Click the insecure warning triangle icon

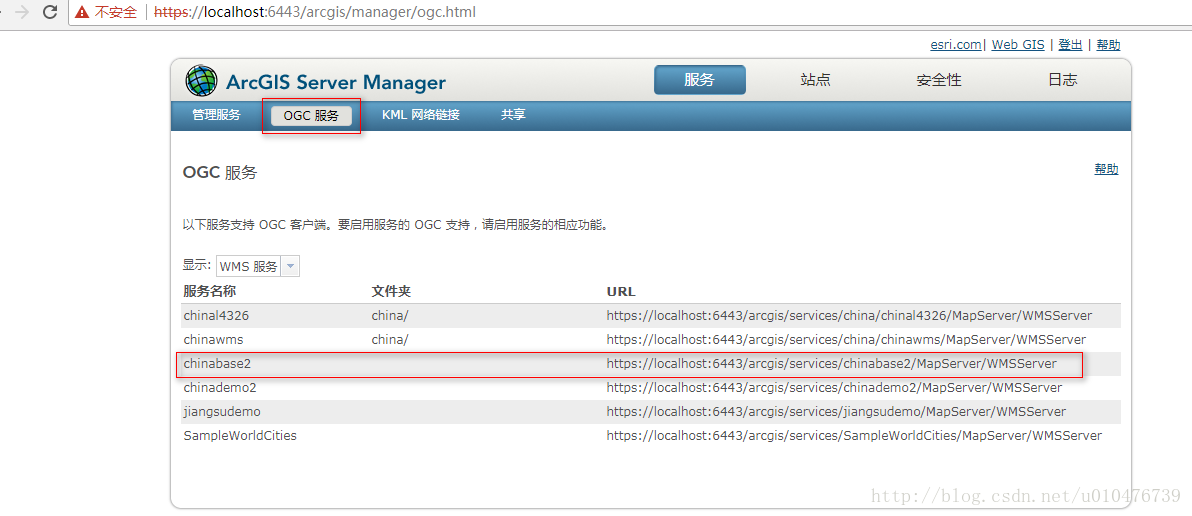point(81,13)
